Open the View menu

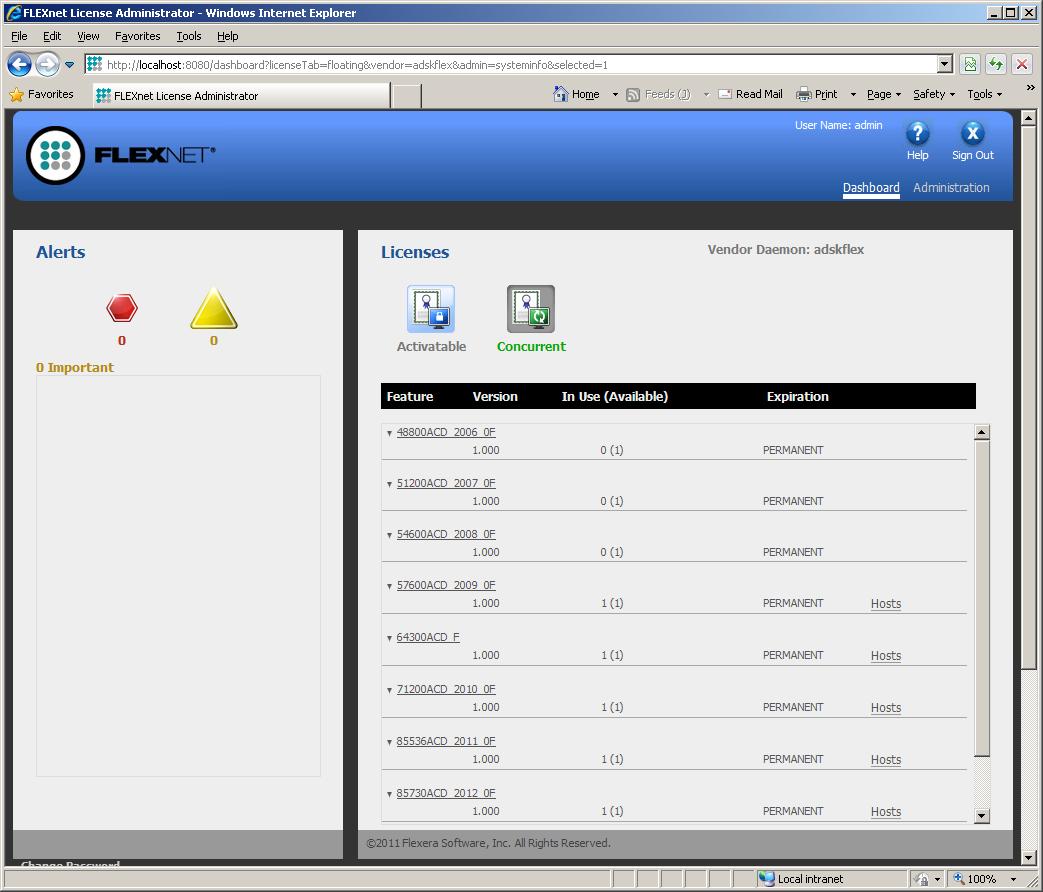pyautogui.click(x=88, y=36)
